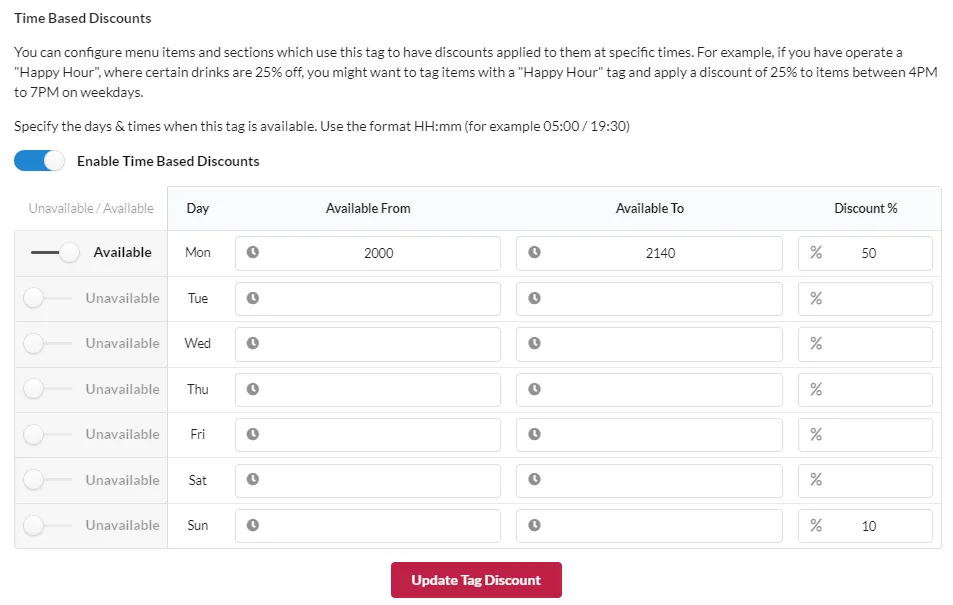Screen dimensions: 953x605
Task: Toggle Monday availability off
Action: tap(55, 252)
